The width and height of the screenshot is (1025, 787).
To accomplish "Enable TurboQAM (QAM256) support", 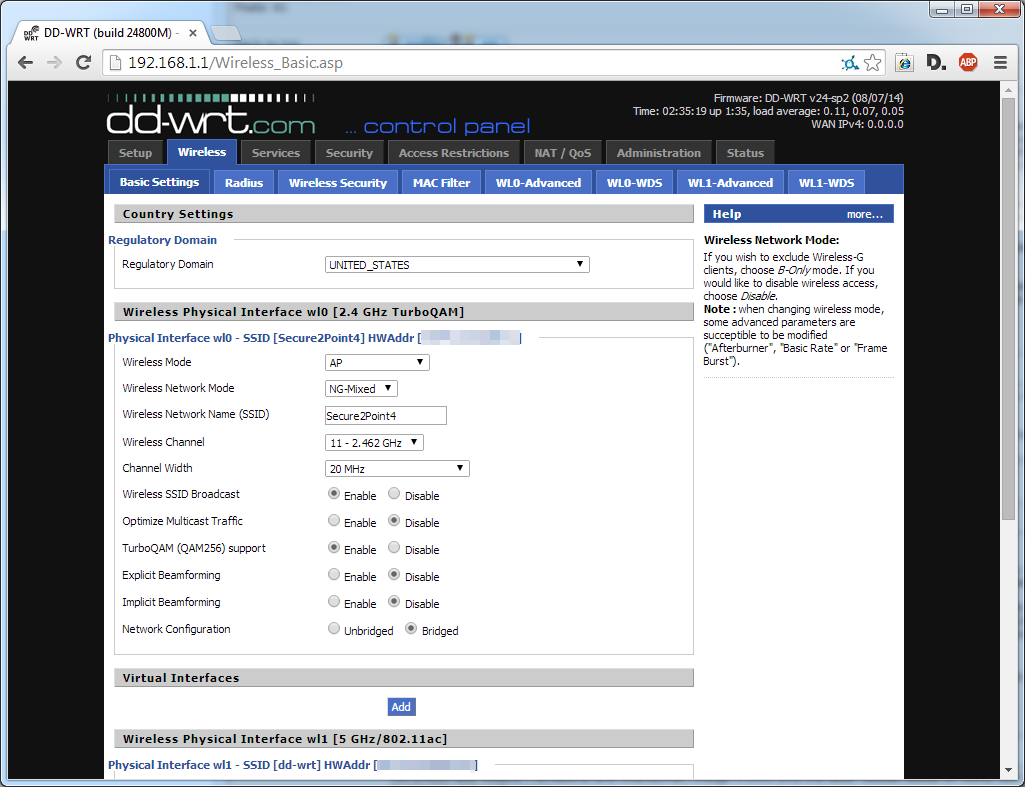I will tap(333, 548).
